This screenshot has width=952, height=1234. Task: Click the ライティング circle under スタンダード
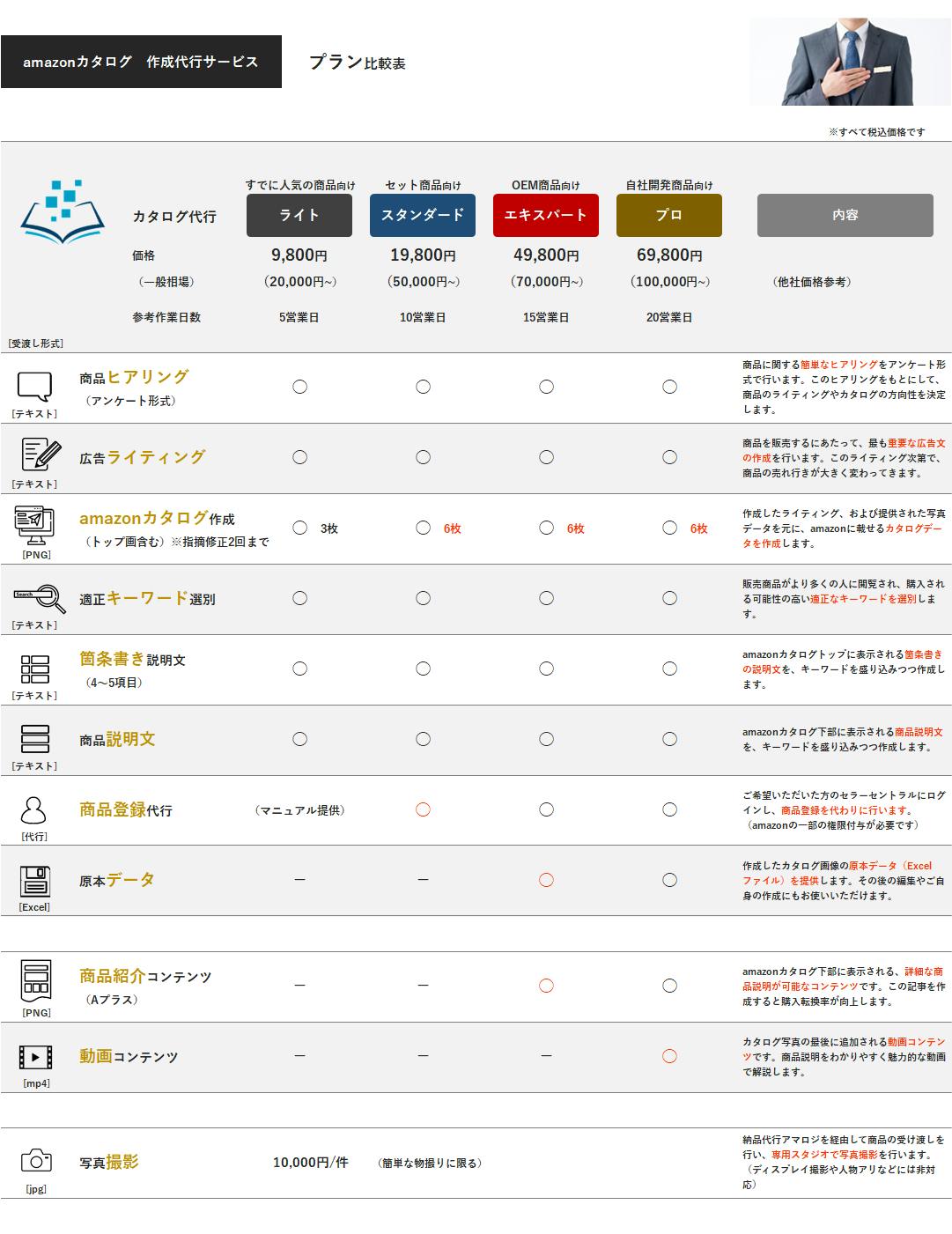(x=423, y=457)
